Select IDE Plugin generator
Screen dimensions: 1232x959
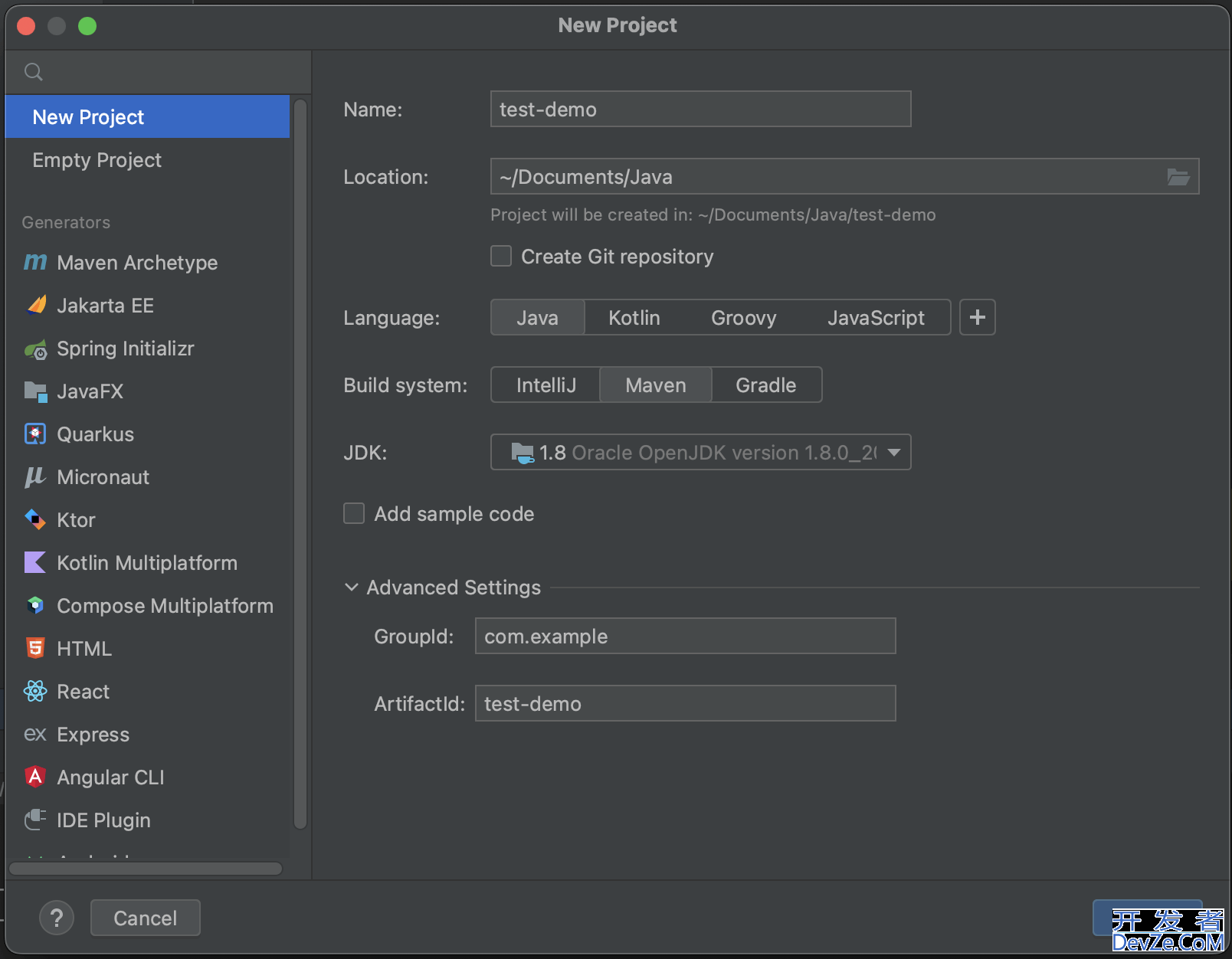point(147,820)
